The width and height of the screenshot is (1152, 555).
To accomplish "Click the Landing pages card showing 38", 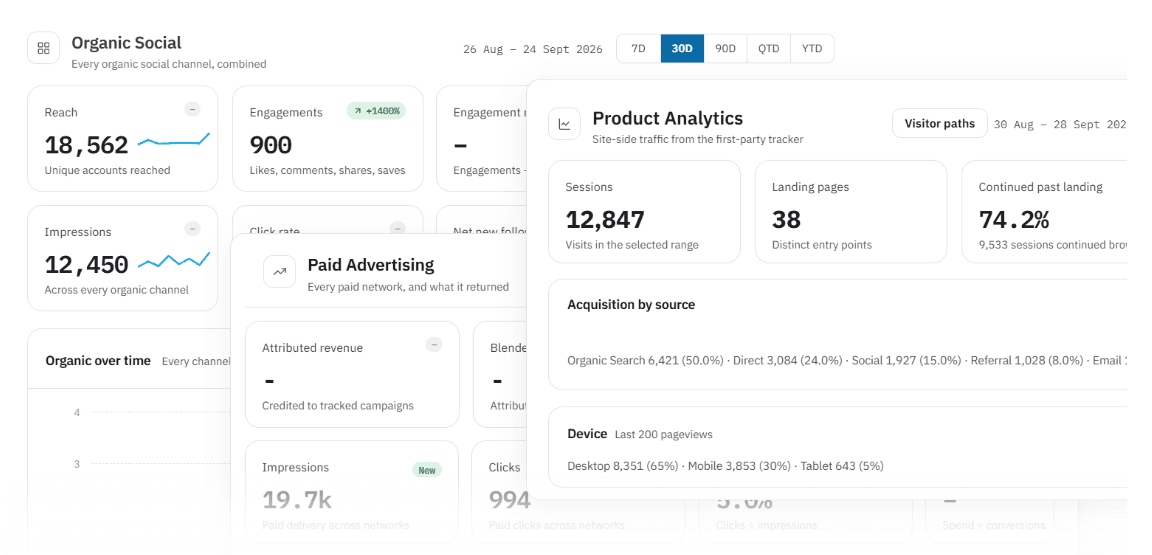I will (x=851, y=212).
